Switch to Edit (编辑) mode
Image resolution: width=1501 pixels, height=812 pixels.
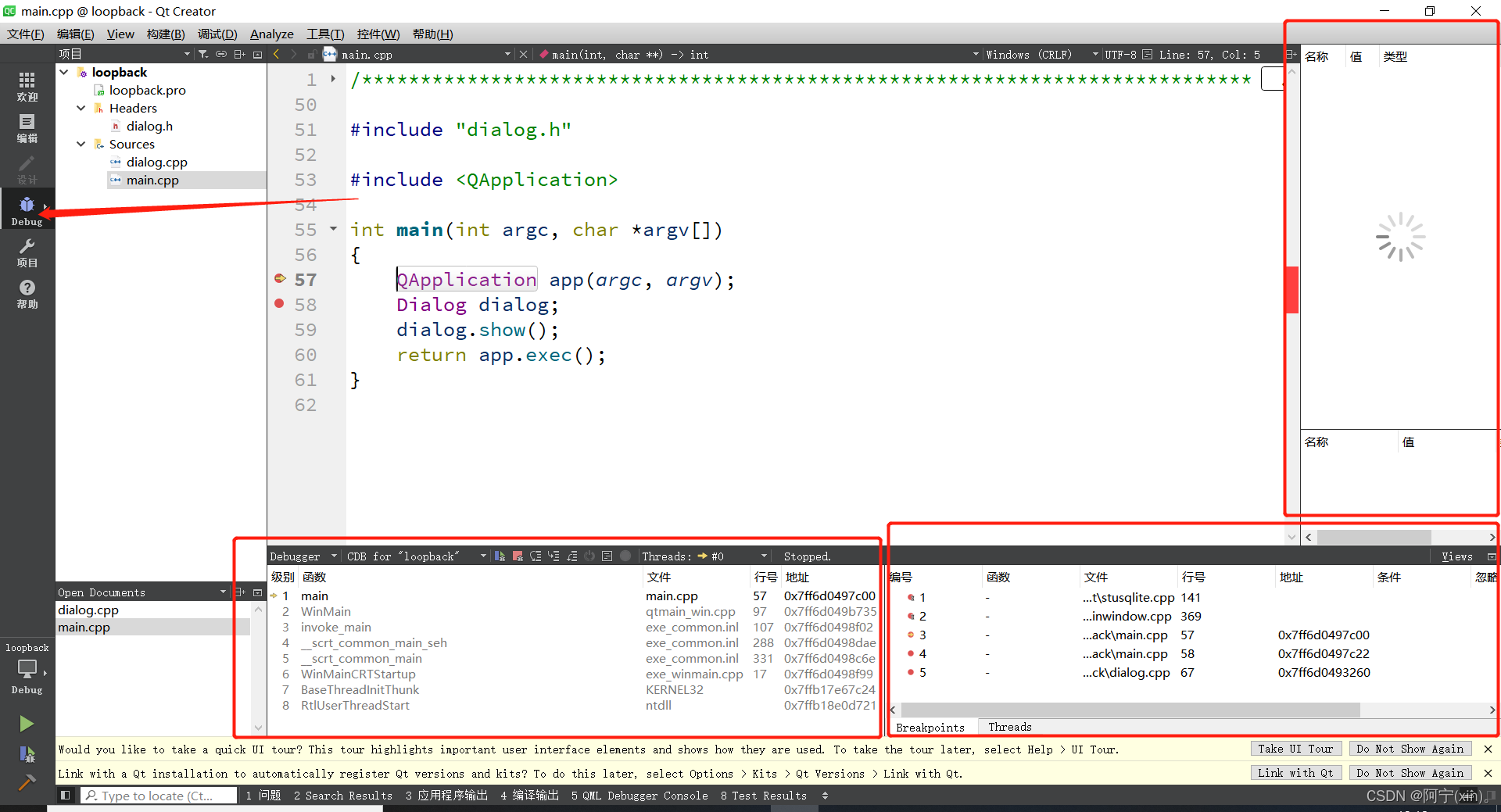pyautogui.click(x=27, y=127)
